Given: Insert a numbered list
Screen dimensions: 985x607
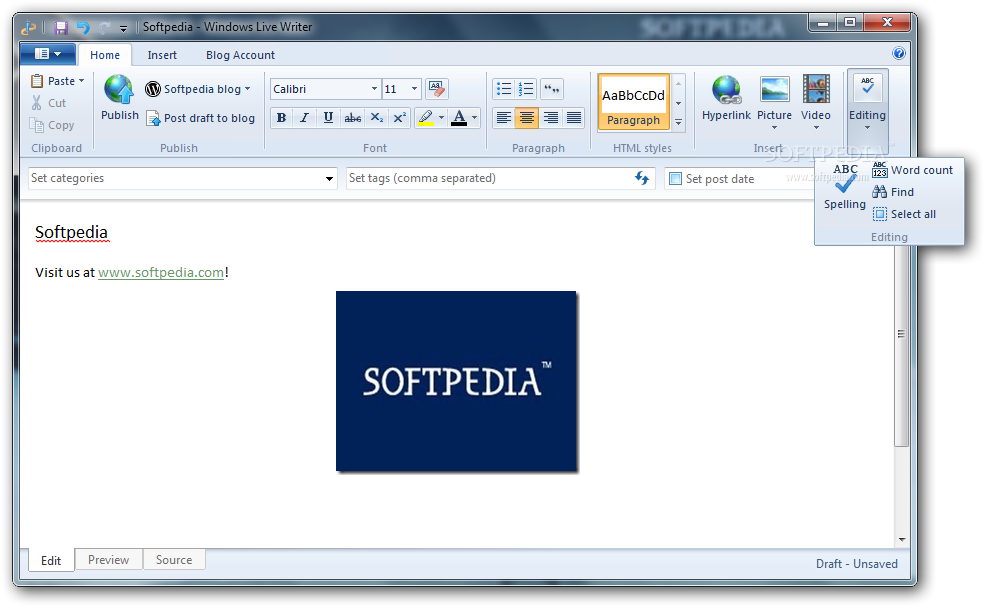Looking at the screenshot, I should click(x=526, y=89).
